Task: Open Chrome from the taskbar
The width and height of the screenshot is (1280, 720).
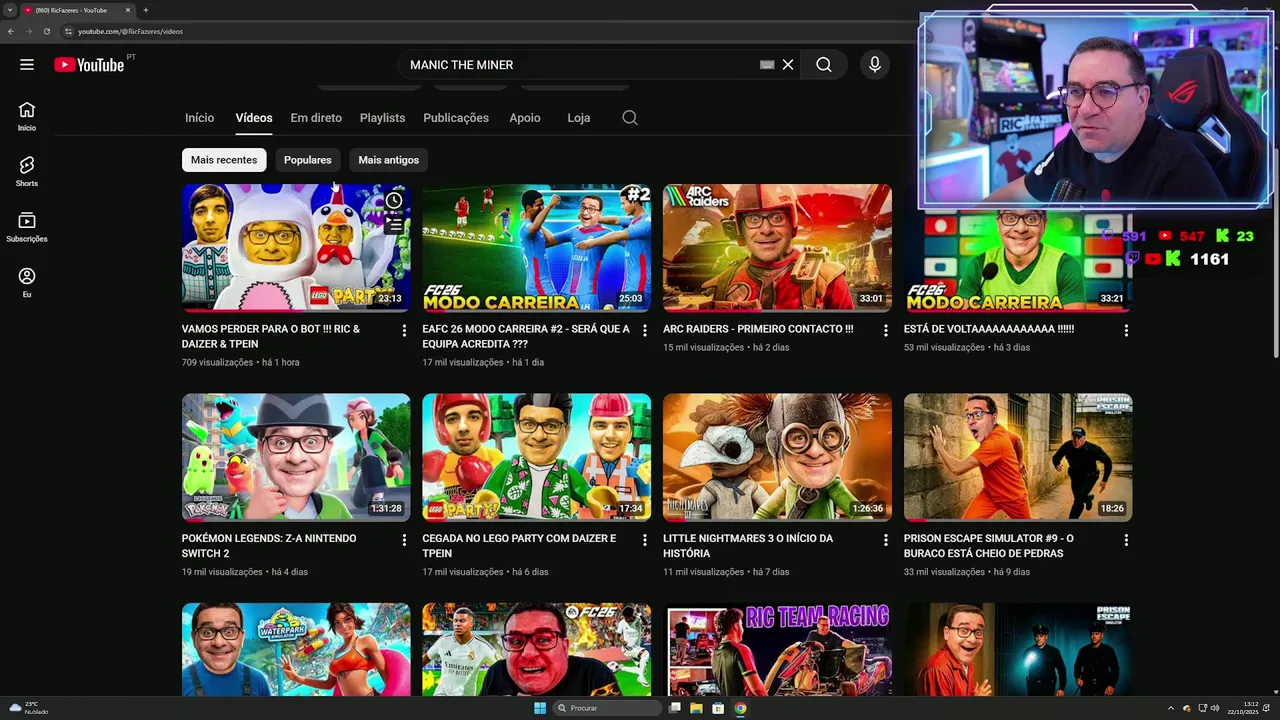Action: tap(740, 708)
